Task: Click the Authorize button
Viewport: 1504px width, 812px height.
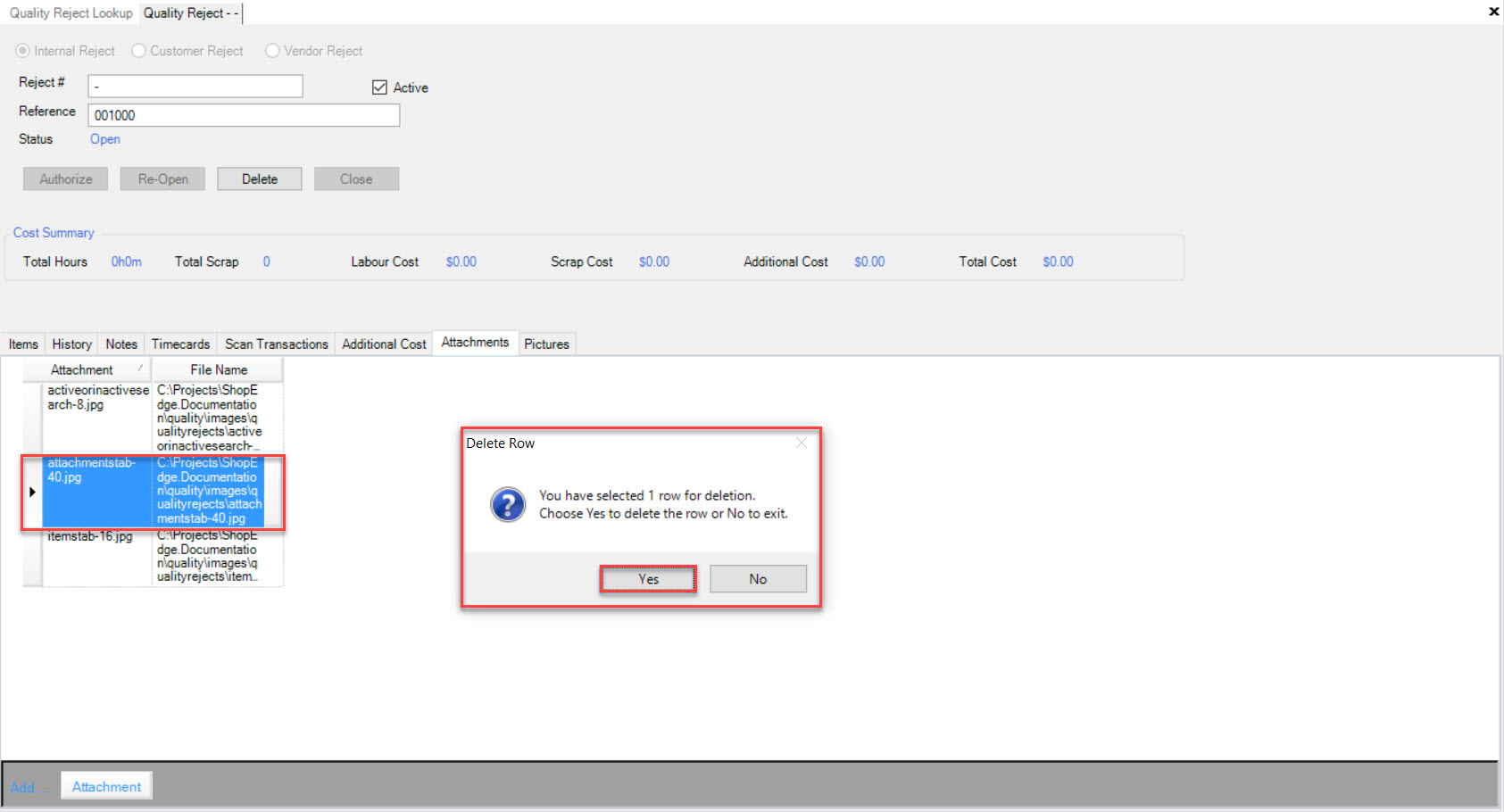Action: [65, 178]
